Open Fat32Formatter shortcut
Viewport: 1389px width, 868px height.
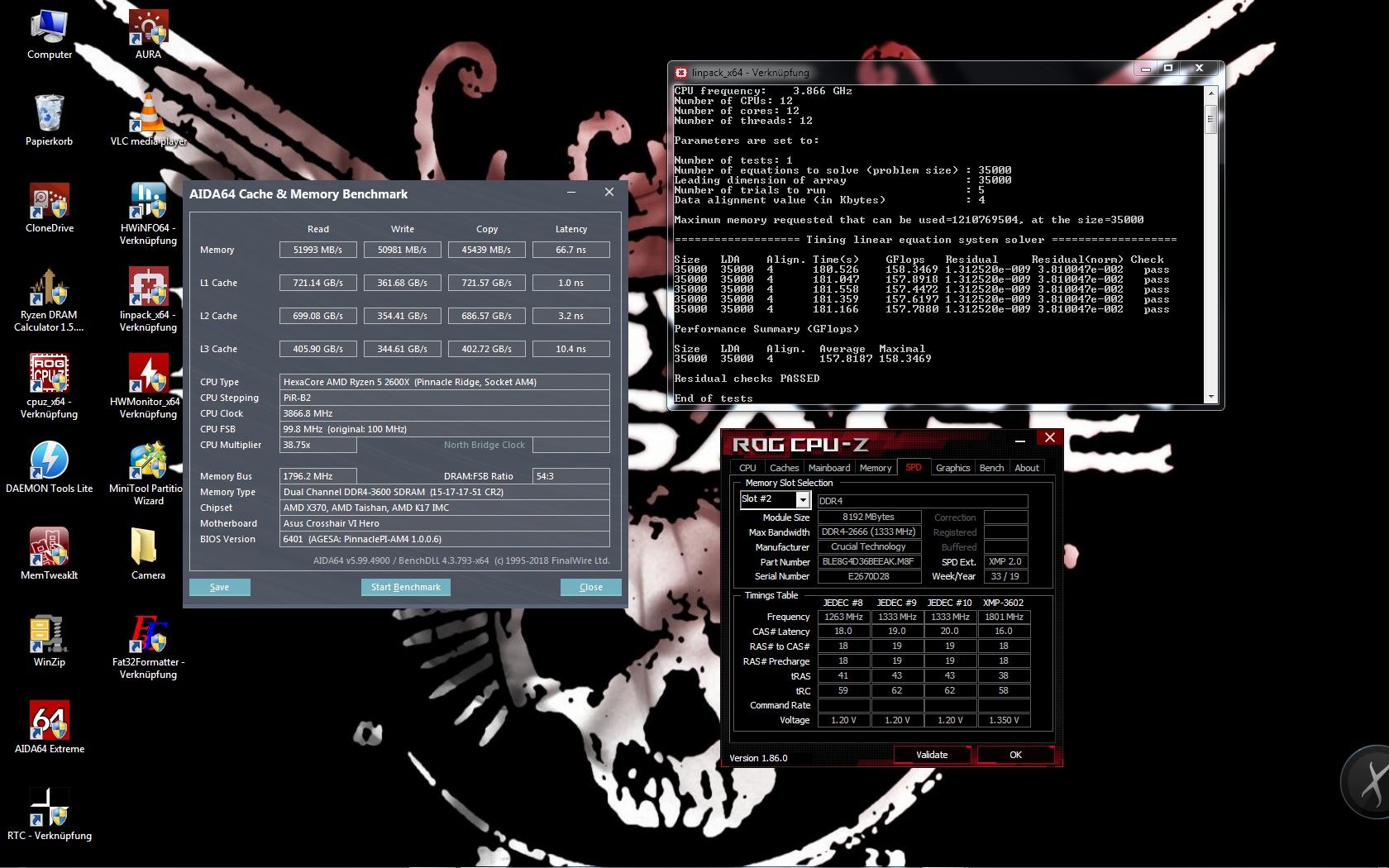[x=148, y=647]
